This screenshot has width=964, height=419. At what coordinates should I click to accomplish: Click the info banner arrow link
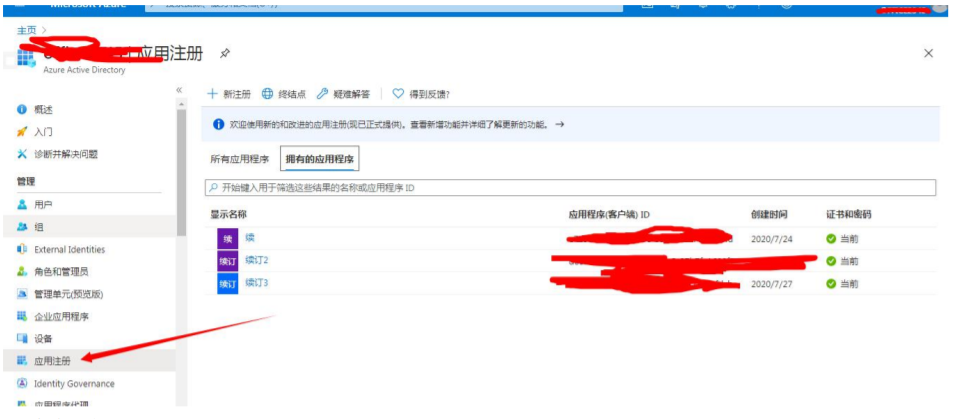[x=559, y=124]
